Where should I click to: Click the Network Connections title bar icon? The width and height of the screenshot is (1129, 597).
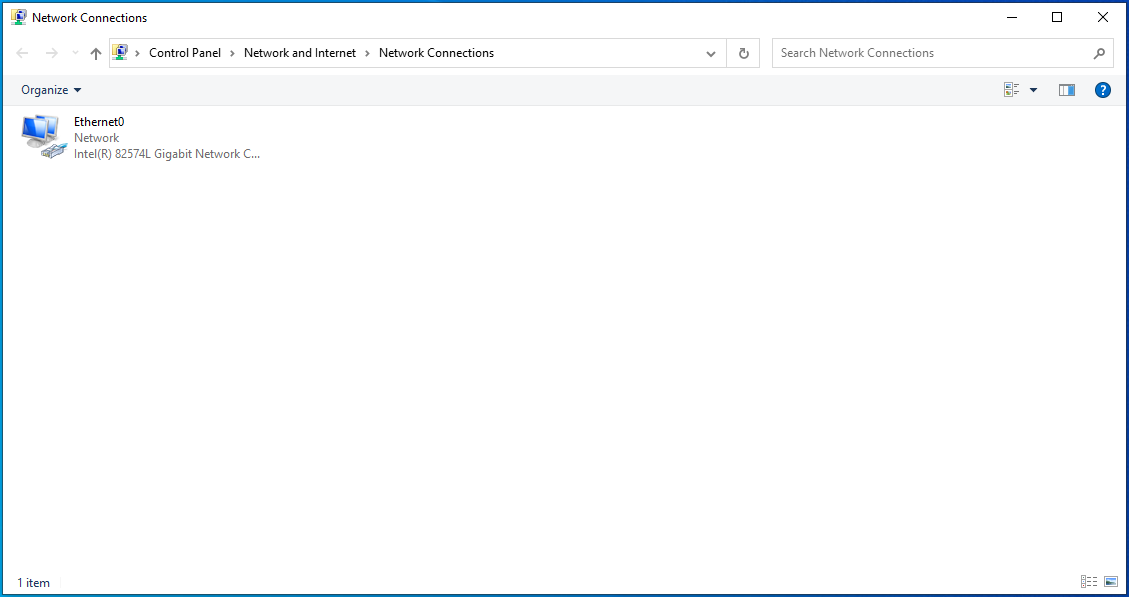pyautogui.click(x=18, y=17)
